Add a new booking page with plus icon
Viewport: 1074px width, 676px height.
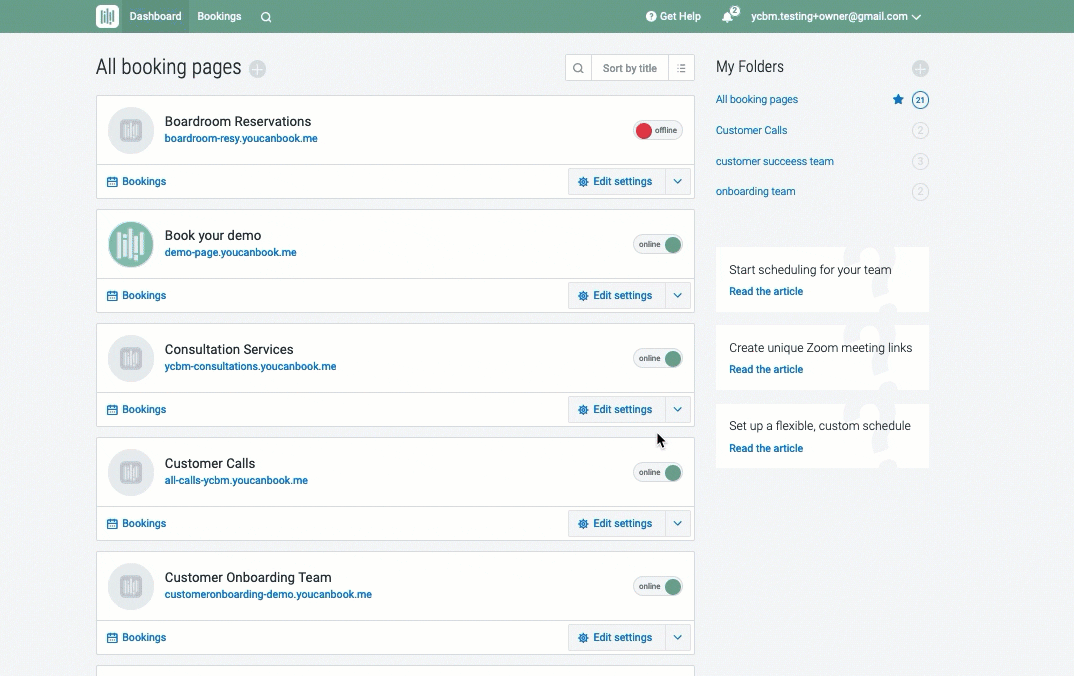(257, 68)
